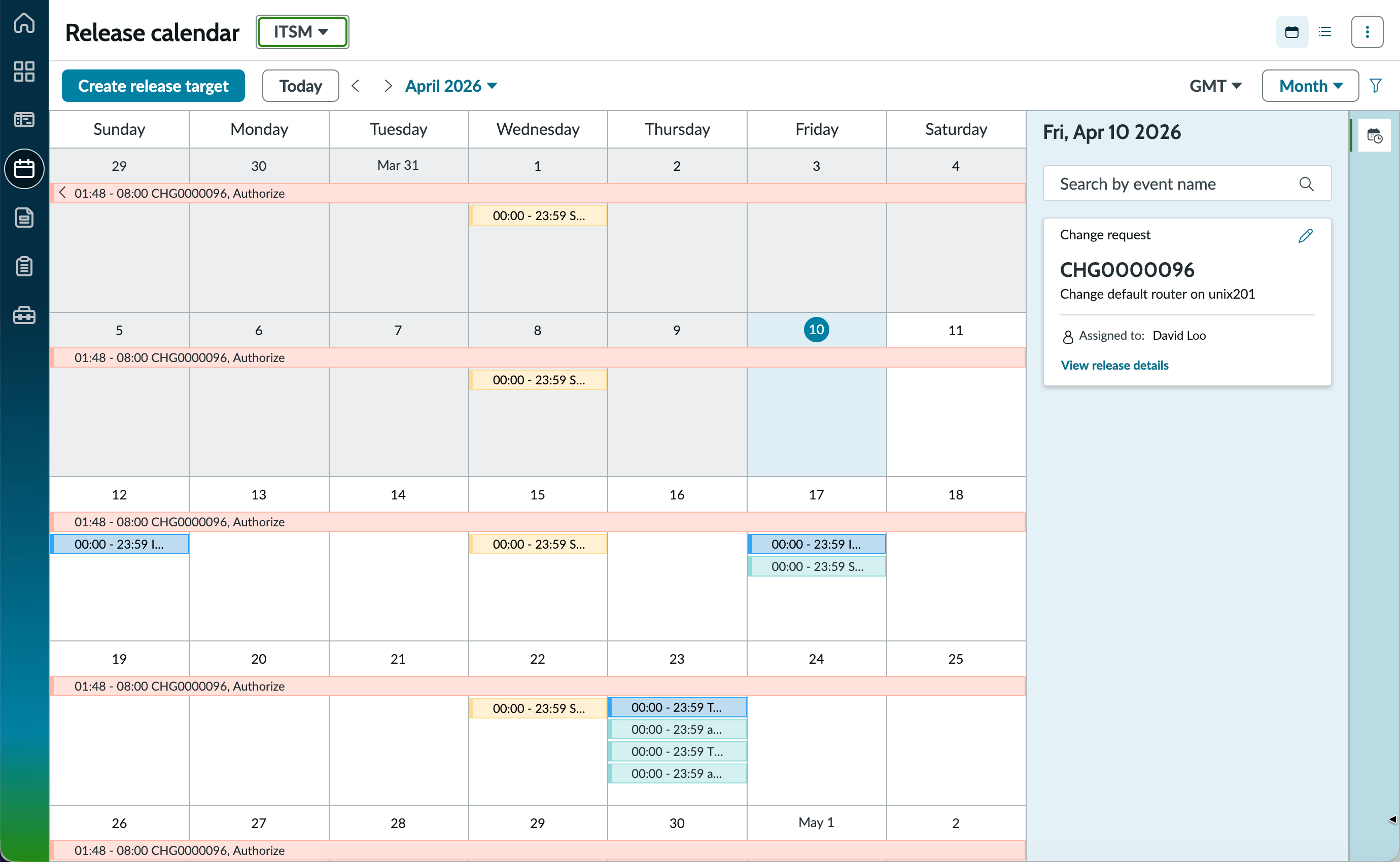The width and height of the screenshot is (1400, 862).
Task: Edit change request with pencil icon
Action: coord(1306,235)
